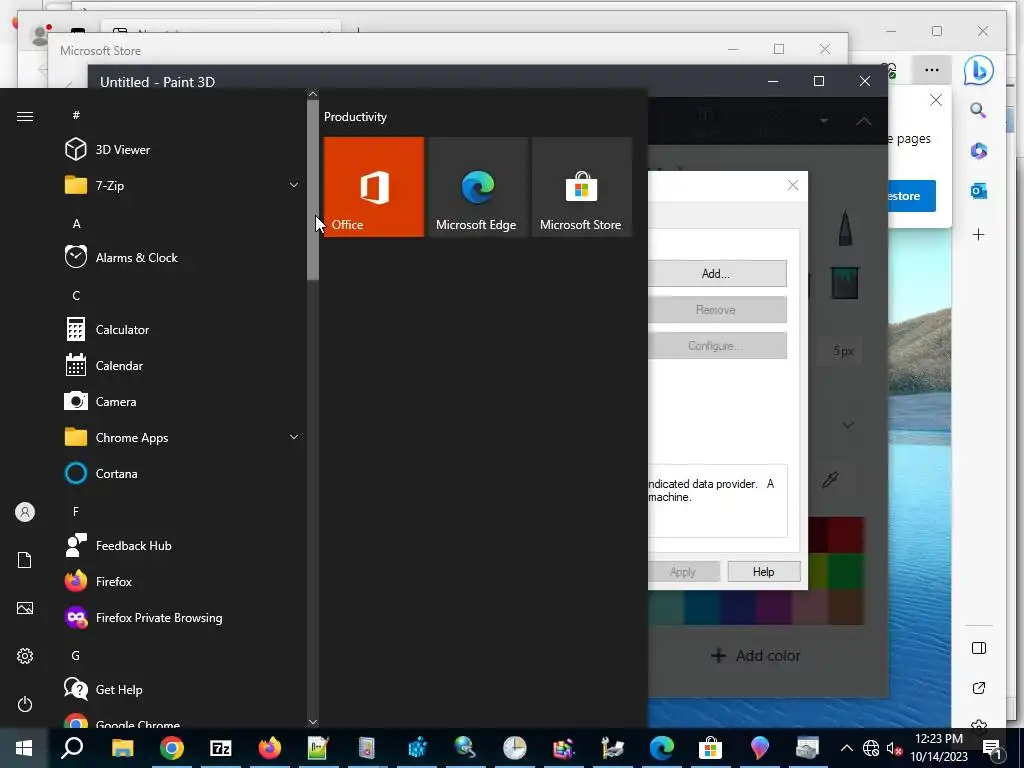Image resolution: width=1024 pixels, height=768 pixels.
Task: Click open-link-externally icon in Edge sidebar
Action: tap(978, 688)
